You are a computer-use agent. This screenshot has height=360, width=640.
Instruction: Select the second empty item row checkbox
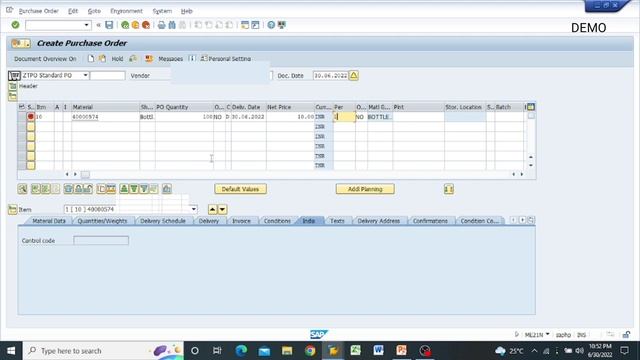coord(31,136)
